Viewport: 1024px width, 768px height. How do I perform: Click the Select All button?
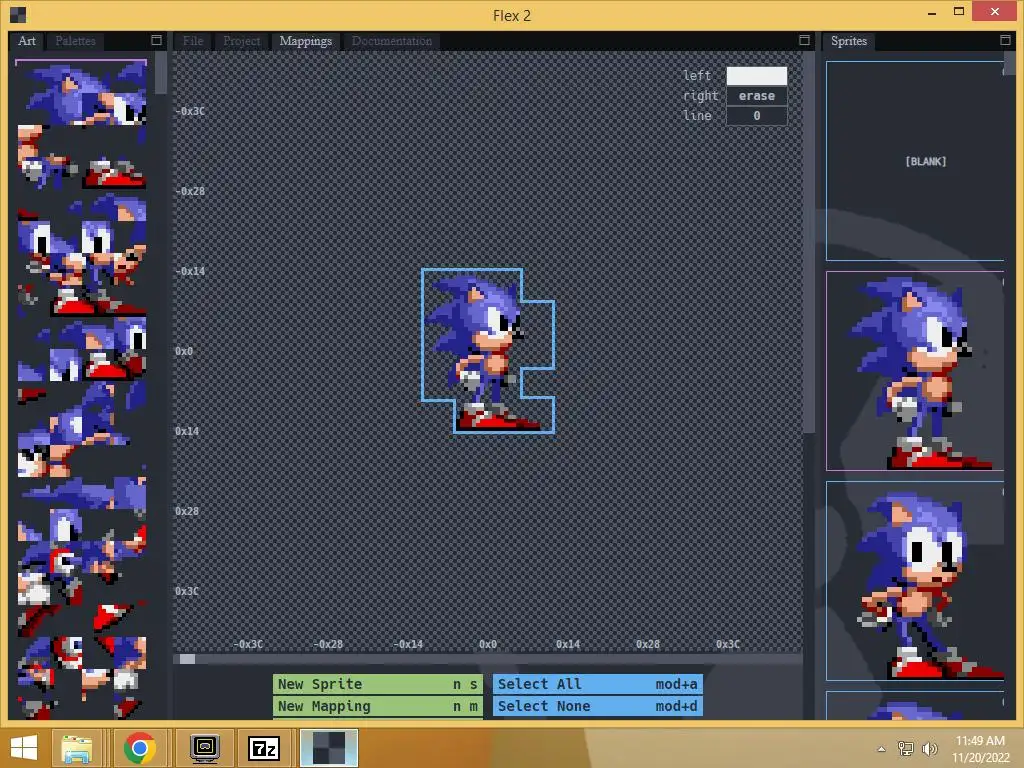pos(598,684)
